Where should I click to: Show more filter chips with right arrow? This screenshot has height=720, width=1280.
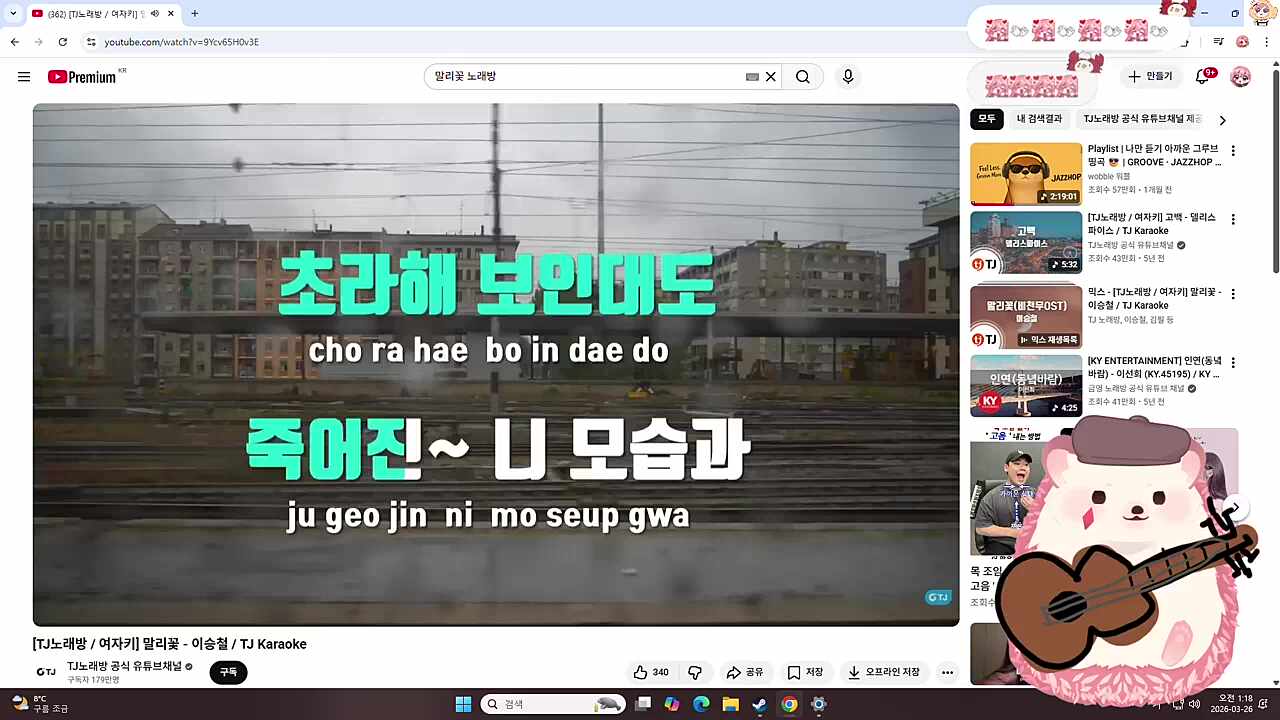pyautogui.click(x=1222, y=120)
